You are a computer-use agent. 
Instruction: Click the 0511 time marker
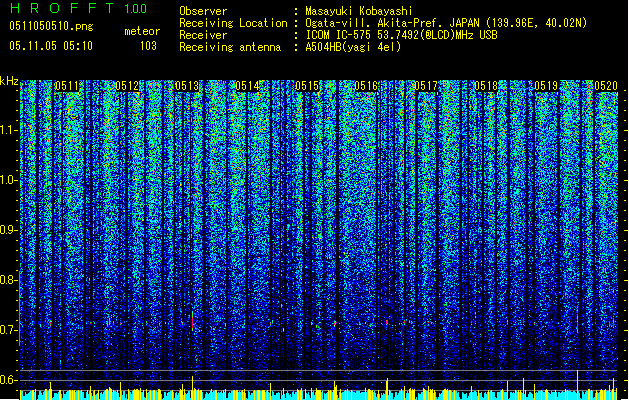coord(67,86)
